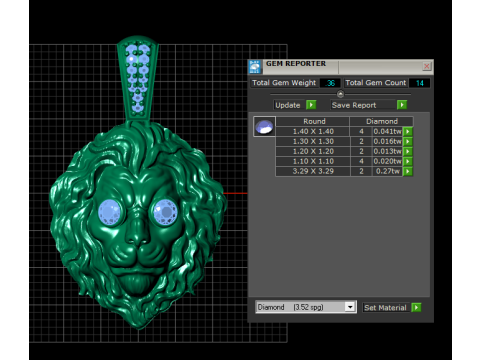Select the lion's right eye gem
The height and width of the screenshot is (360, 480).
(x=165, y=212)
